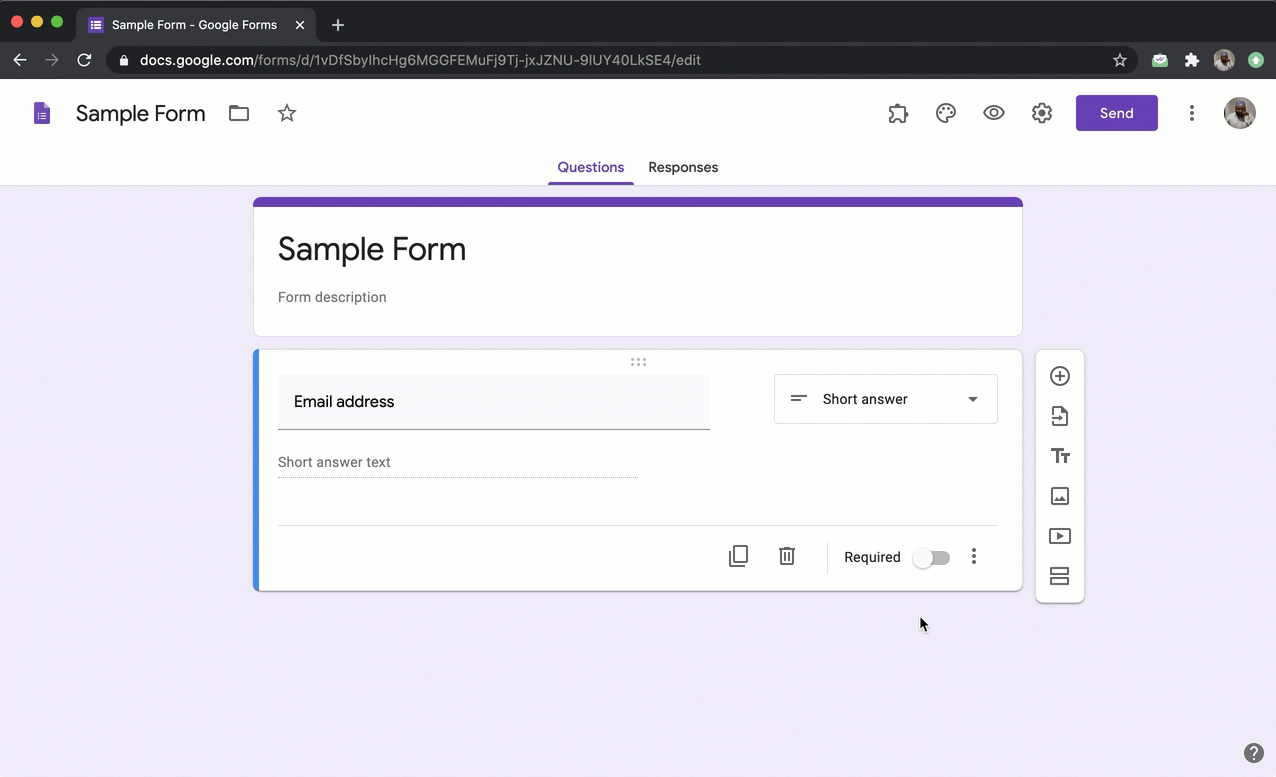Add a title and description block
1276x777 pixels.
click(1060, 456)
